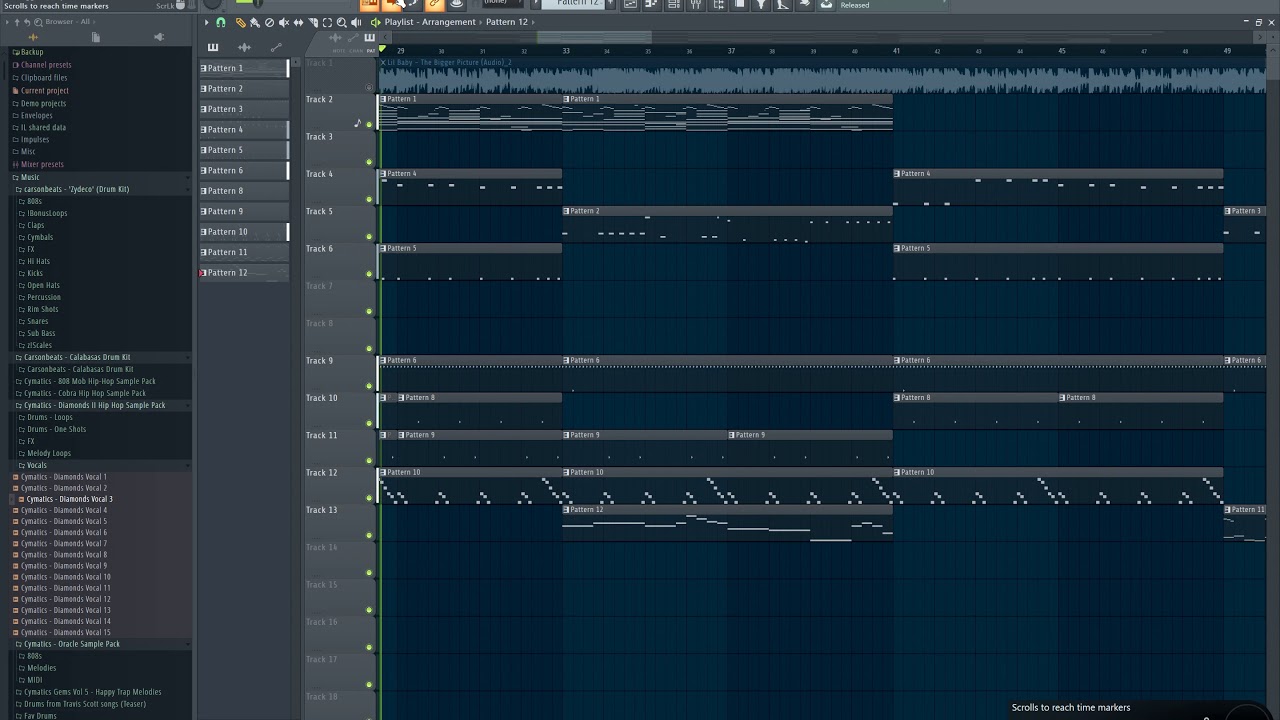This screenshot has width=1280, height=720.
Task: Click bar 41 on the timeline ruler
Action: [896, 51]
